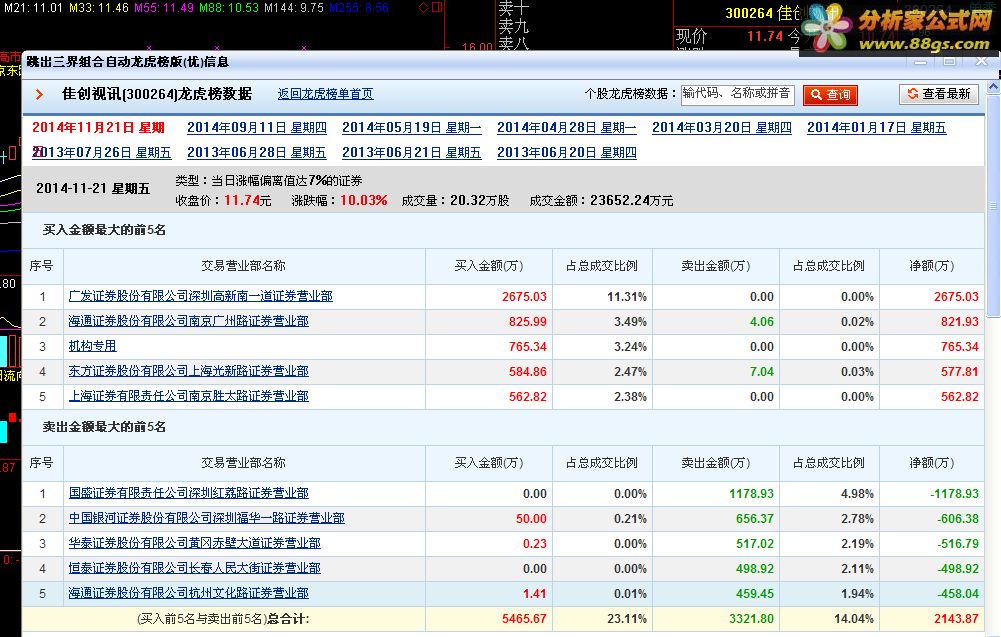Click total net amount 2143.87
Image resolution: width=1001 pixels, height=637 pixels.
(x=956, y=618)
